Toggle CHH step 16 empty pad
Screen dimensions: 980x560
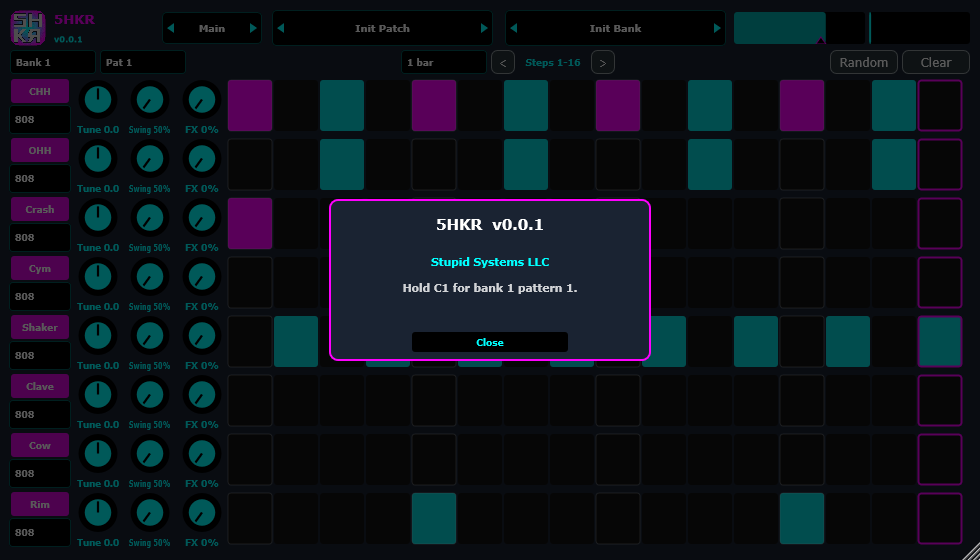[x=940, y=106]
